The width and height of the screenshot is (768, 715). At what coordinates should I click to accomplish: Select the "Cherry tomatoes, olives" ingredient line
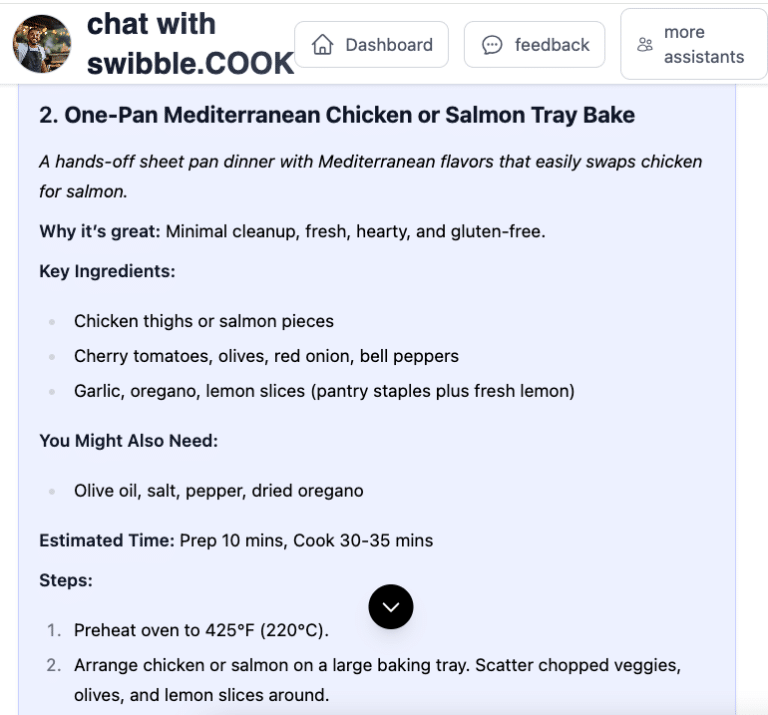[x=266, y=356]
